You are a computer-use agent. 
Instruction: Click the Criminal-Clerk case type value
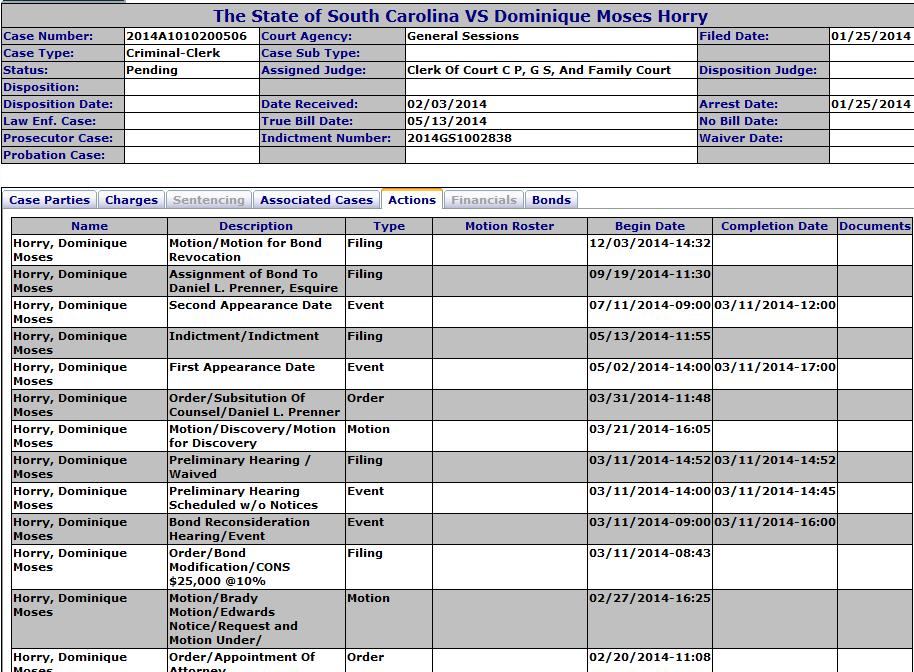click(x=173, y=53)
